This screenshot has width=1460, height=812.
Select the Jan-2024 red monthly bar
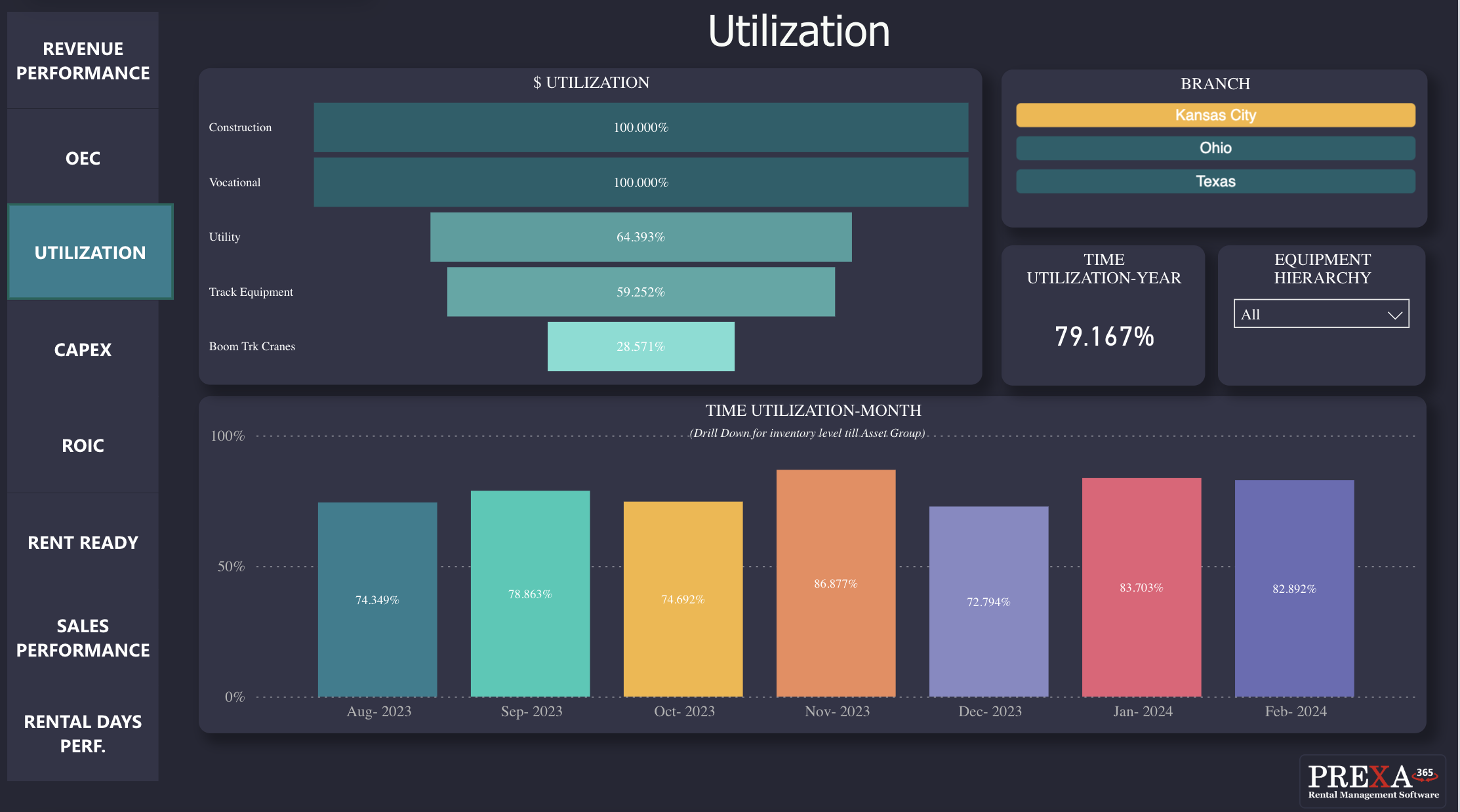1141,587
